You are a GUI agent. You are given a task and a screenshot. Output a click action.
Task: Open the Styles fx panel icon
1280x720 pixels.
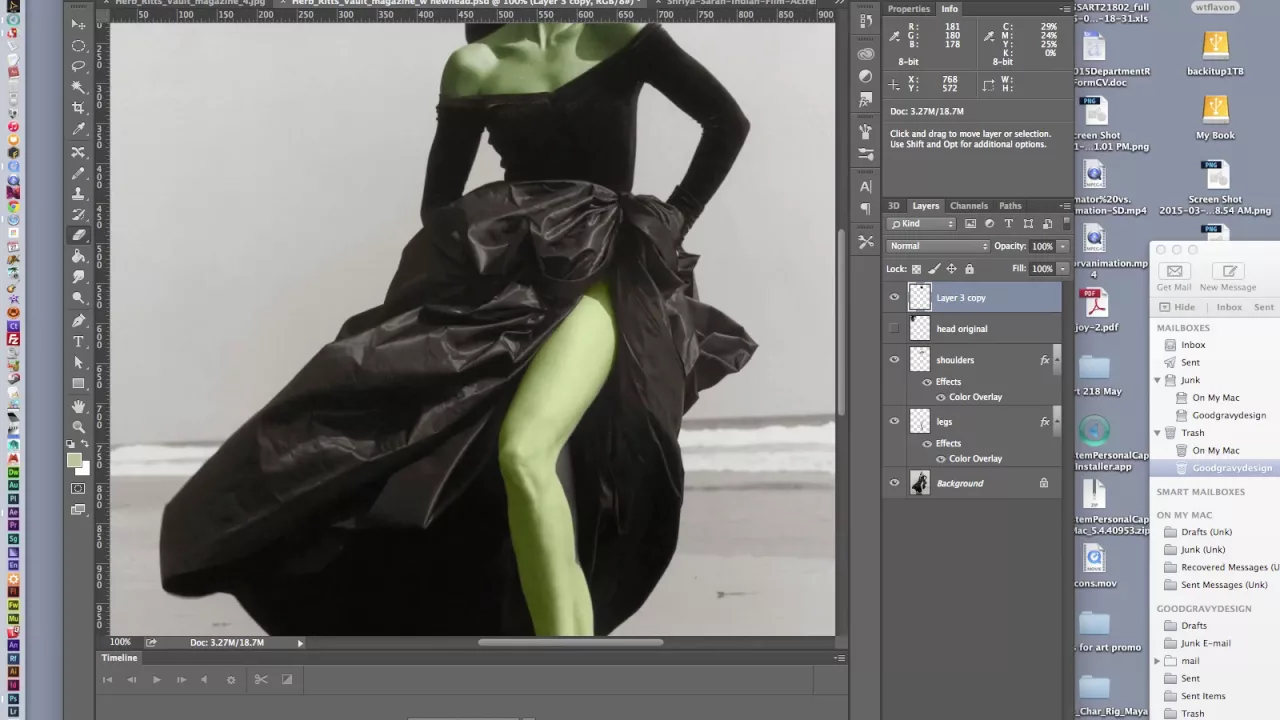pos(866,99)
